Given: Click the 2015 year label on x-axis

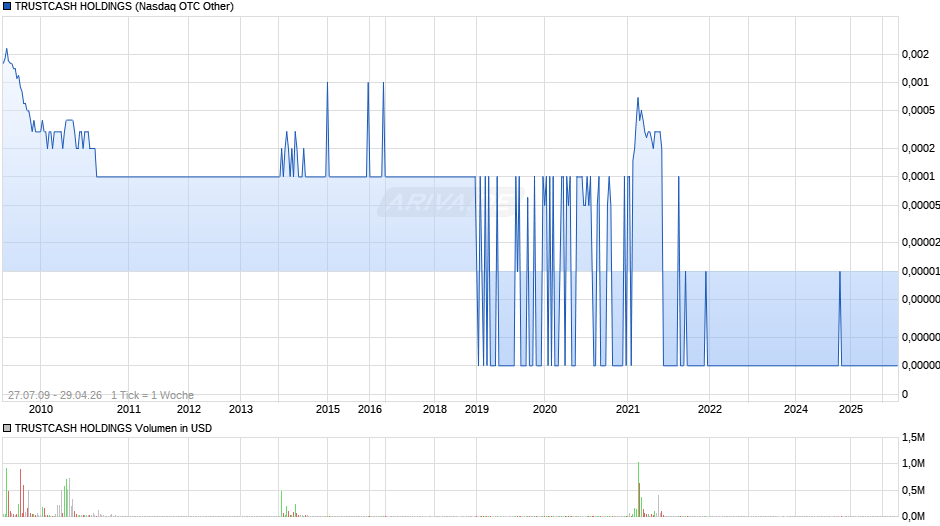Looking at the screenshot, I should coord(327,409).
